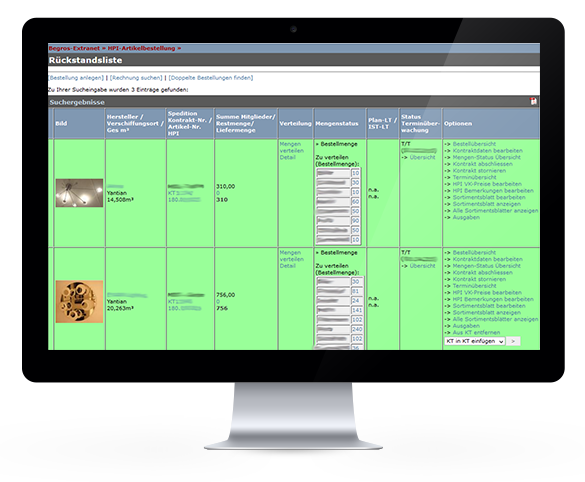
Task: Go to 'Begros-Extranet' breadcrumb
Action: (74, 48)
